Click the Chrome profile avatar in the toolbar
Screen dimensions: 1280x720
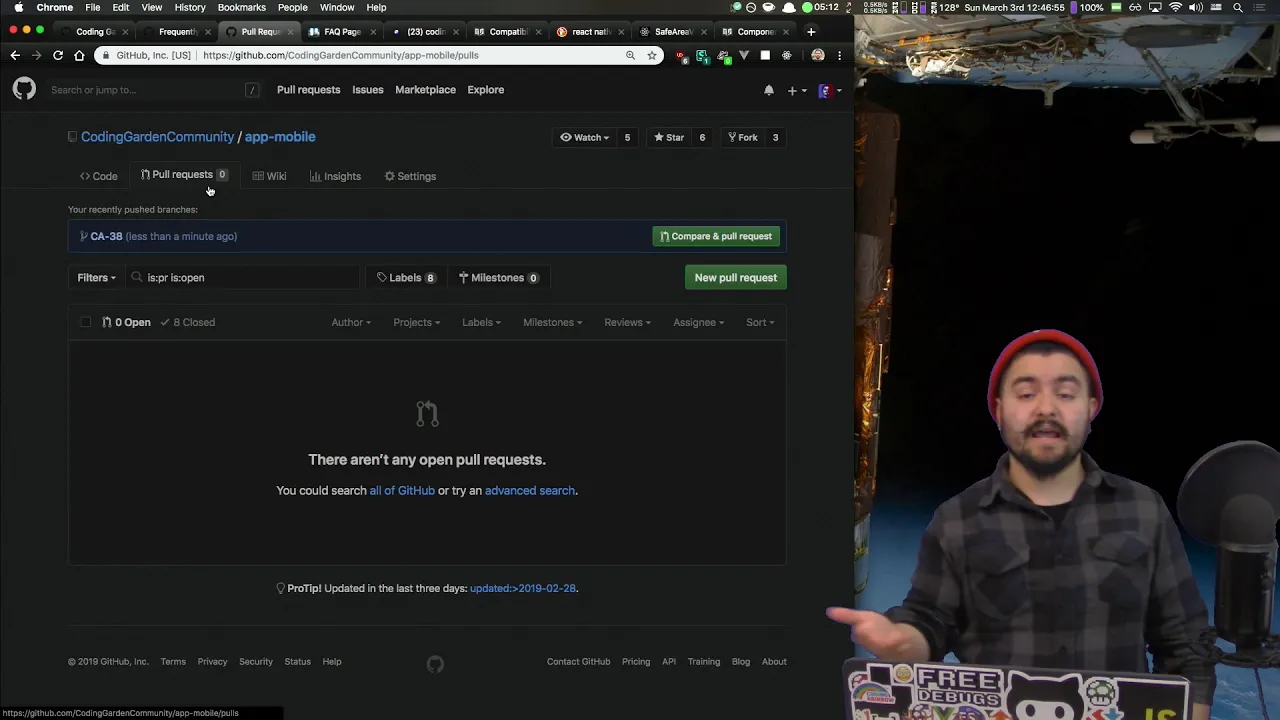[x=818, y=55]
